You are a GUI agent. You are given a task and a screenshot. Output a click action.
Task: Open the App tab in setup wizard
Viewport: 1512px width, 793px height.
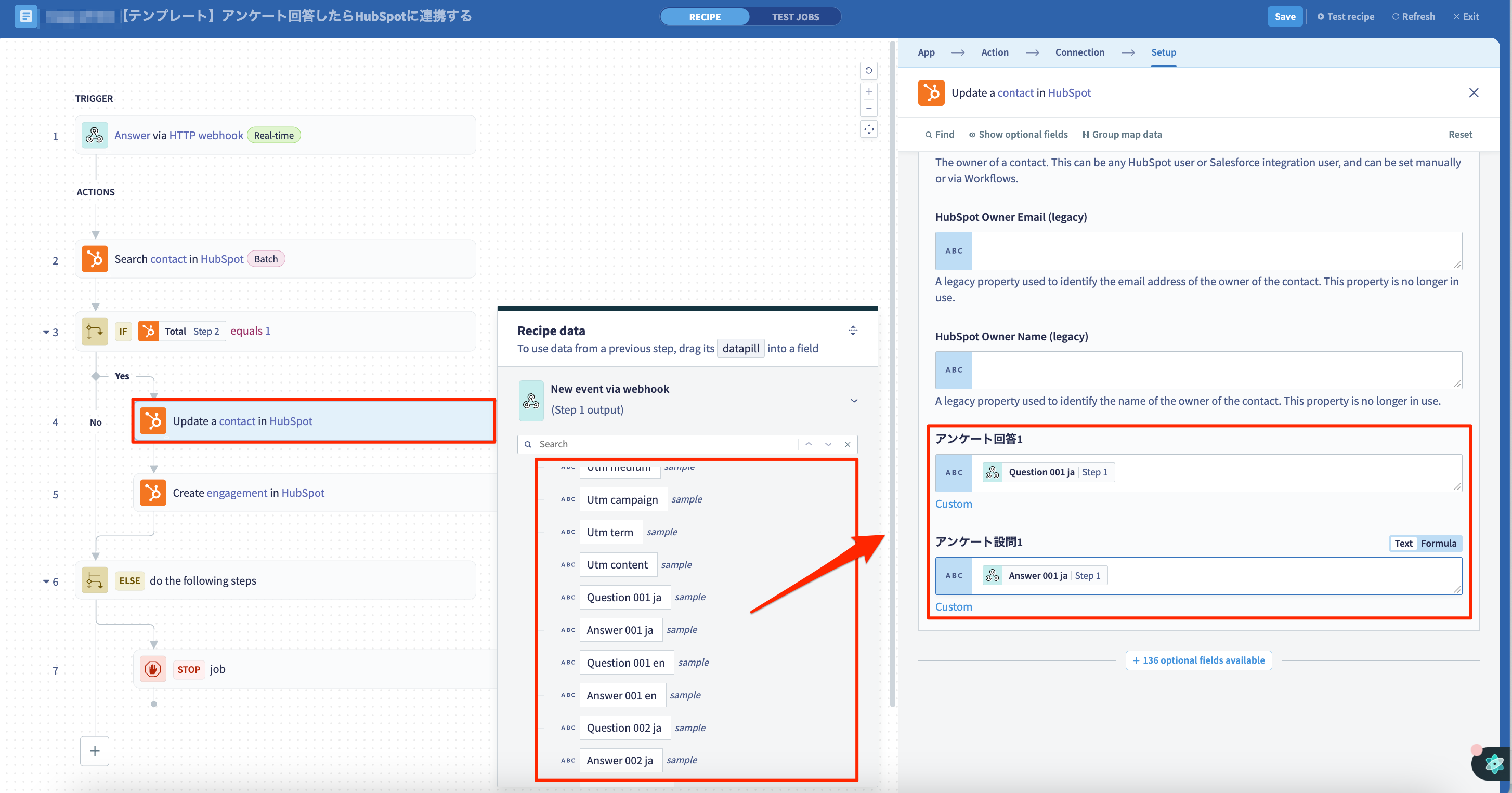click(x=926, y=52)
